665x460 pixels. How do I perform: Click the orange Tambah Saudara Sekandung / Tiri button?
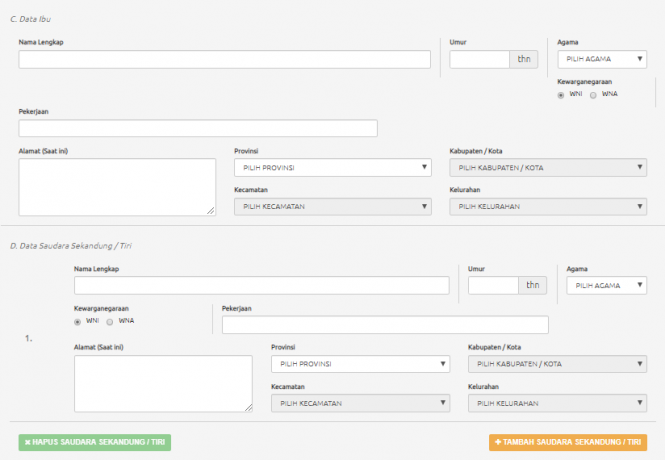pos(567,442)
